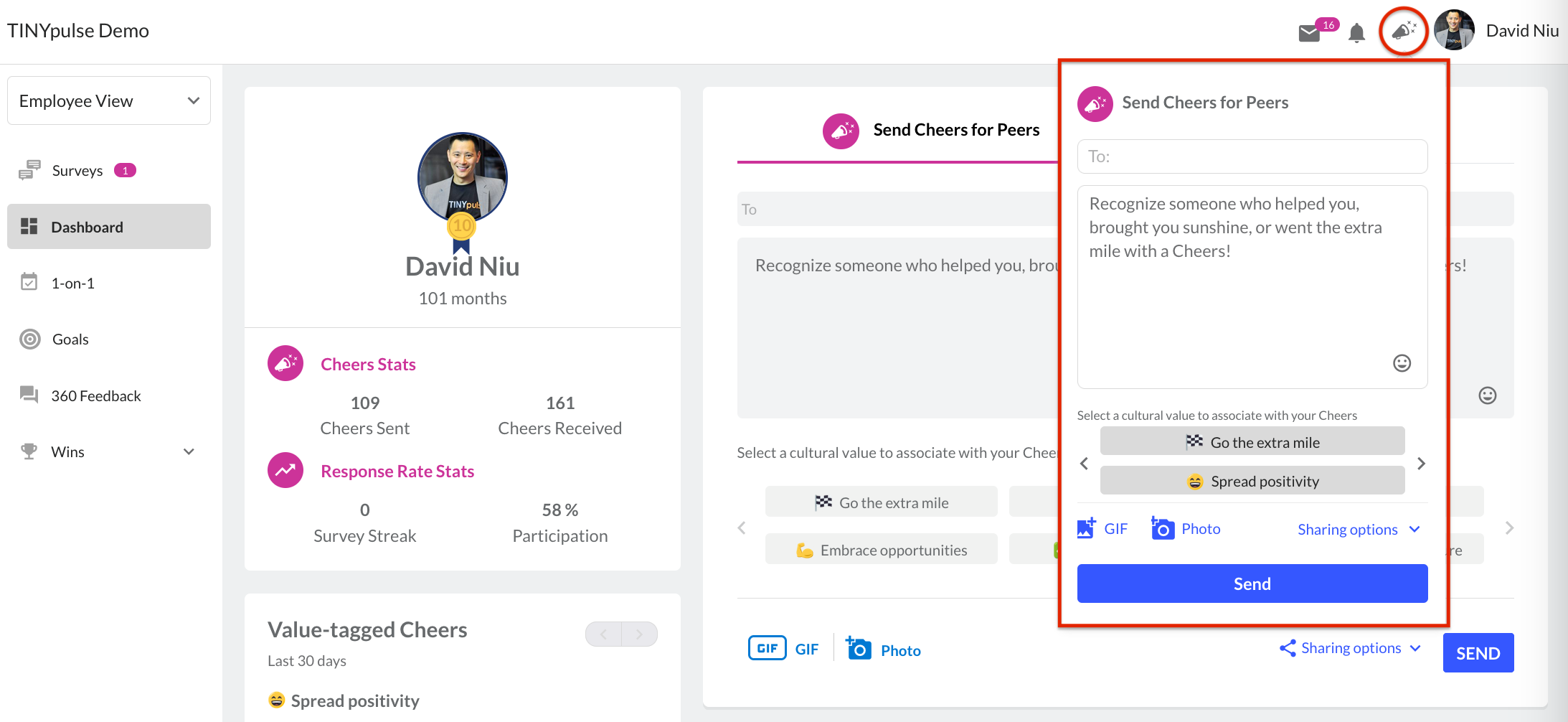Attach a Photo in the Cheers popup

coord(1186,529)
